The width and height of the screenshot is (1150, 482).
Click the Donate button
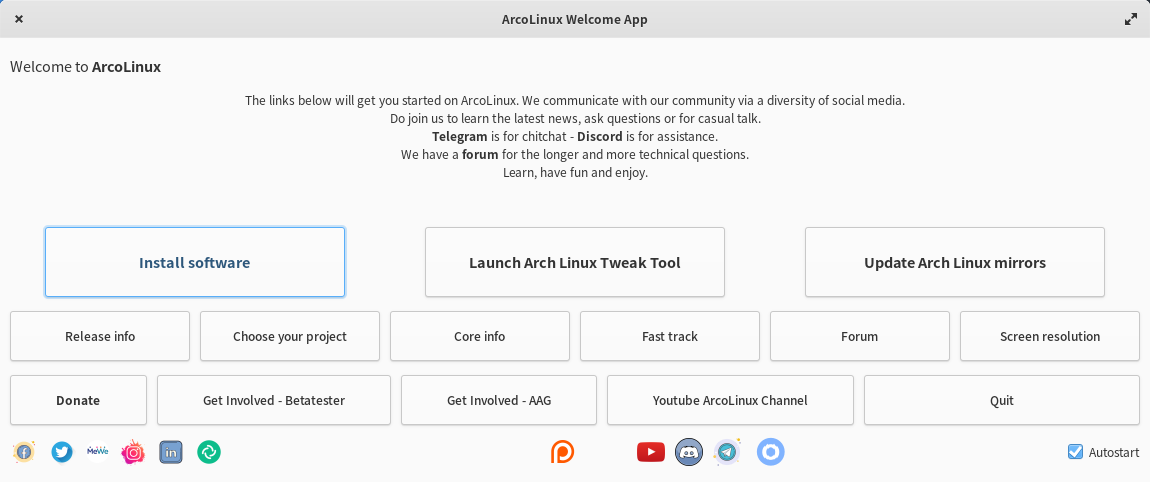78,400
